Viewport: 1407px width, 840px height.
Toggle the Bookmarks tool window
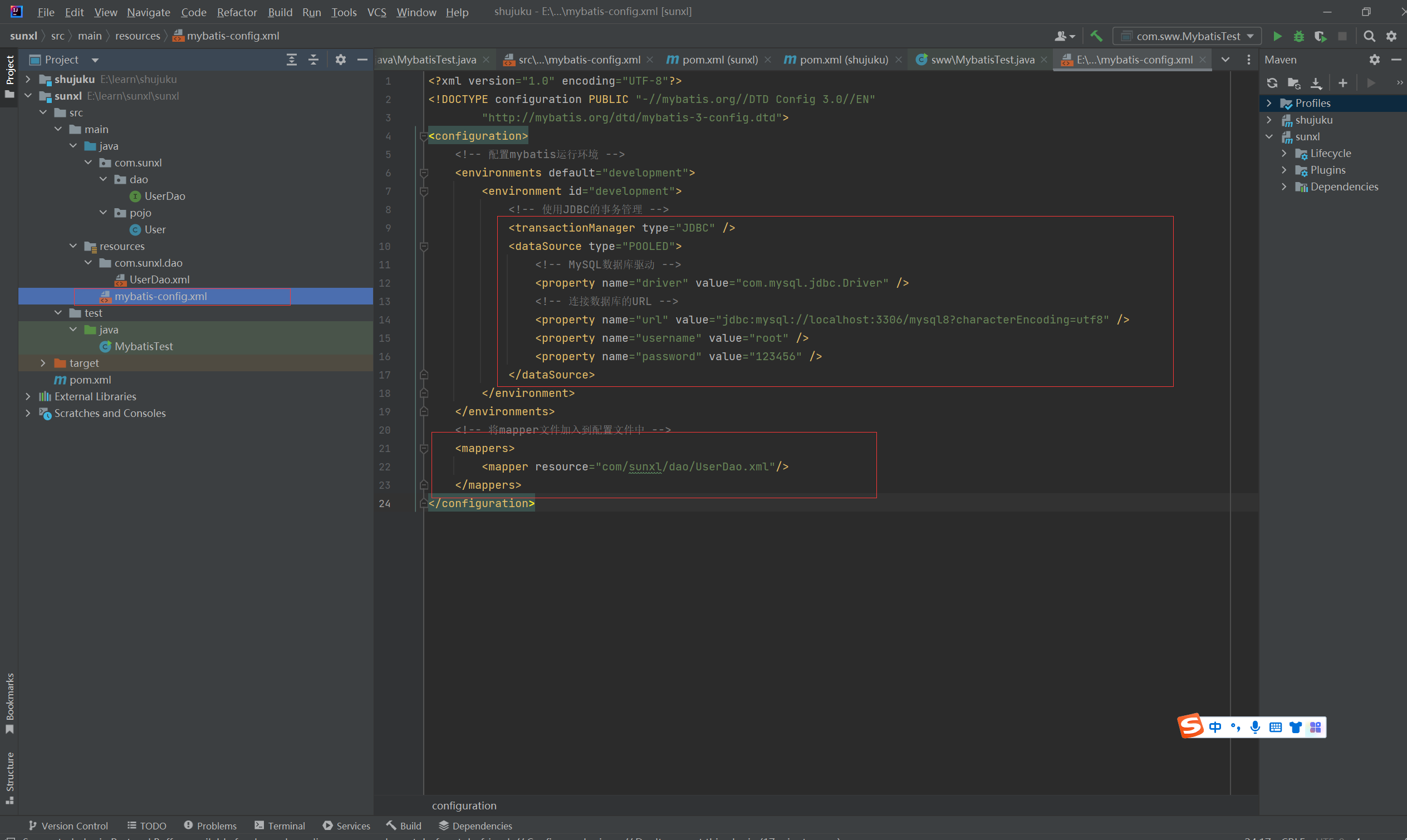pyautogui.click(x=9, y=702)
